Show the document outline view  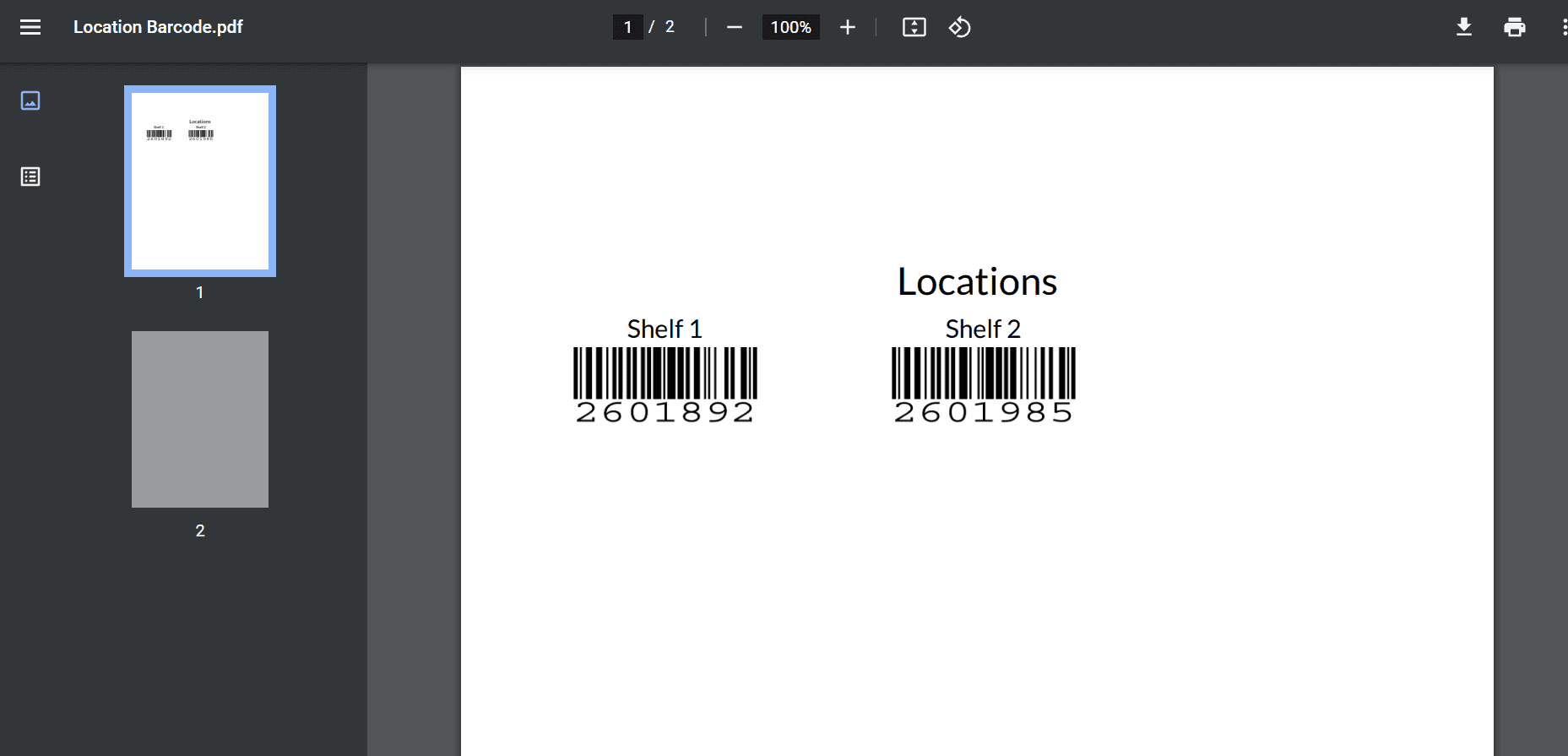[30, 177]
